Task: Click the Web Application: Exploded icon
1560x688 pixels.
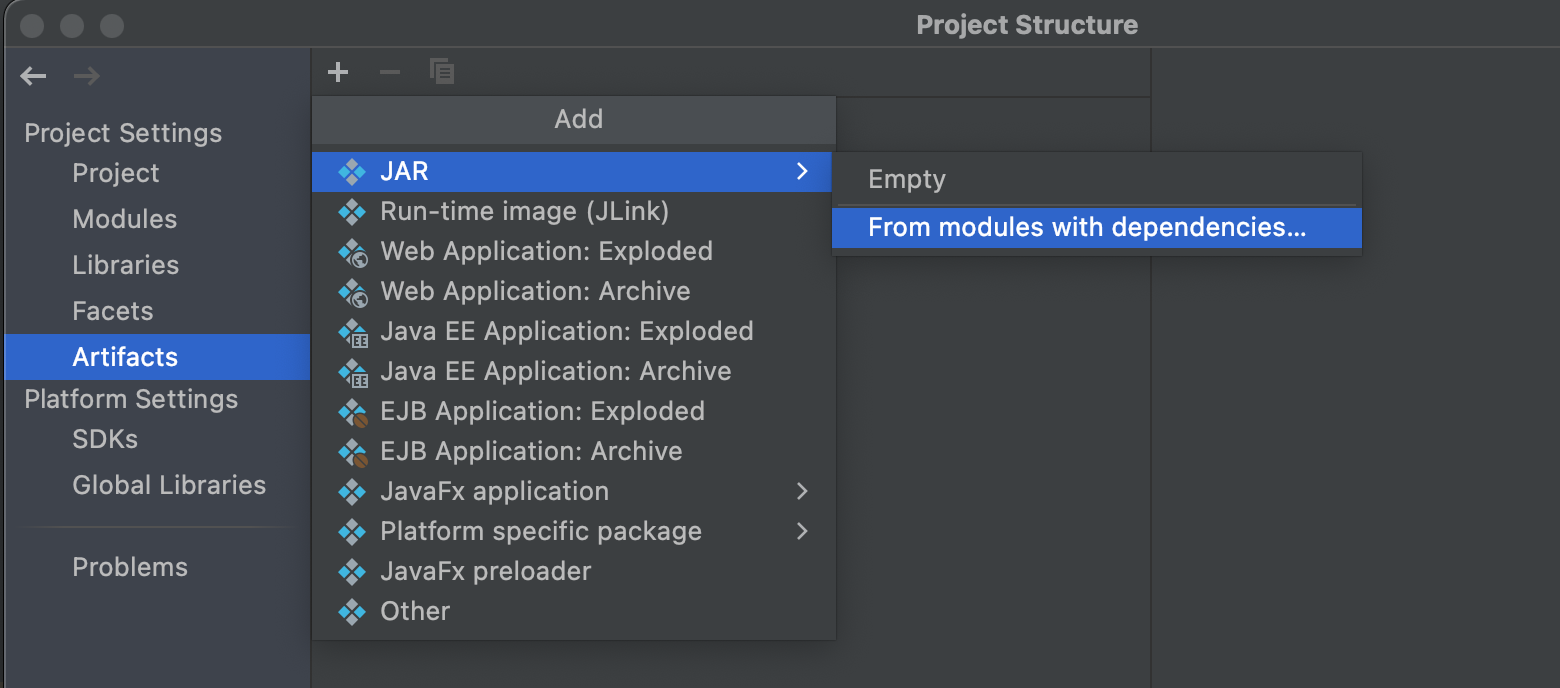Action: click(x=352, y=251)
